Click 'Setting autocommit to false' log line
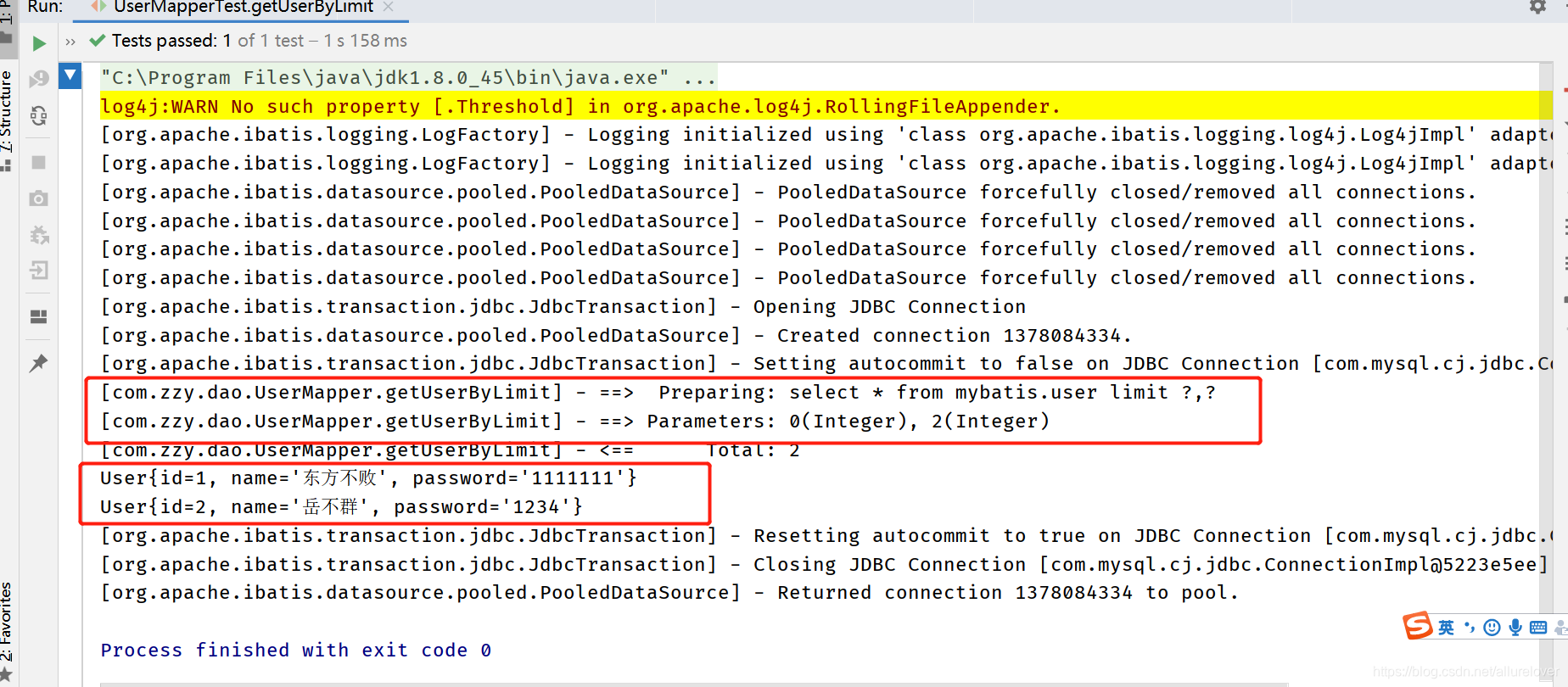The width and height of the screenshot is (1568, 687). coord(826,363)
